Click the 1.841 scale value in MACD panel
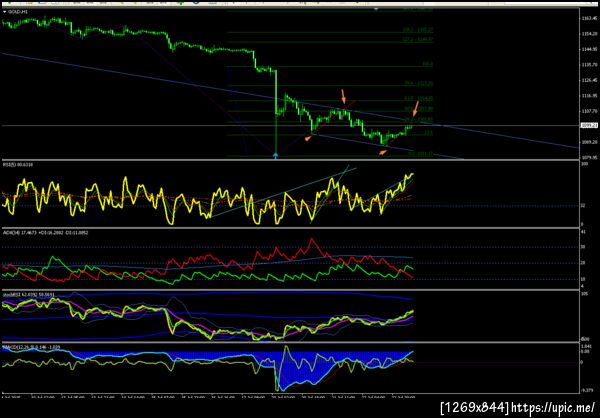The width and height of the screenshot is (600, 418). (586, 346)
